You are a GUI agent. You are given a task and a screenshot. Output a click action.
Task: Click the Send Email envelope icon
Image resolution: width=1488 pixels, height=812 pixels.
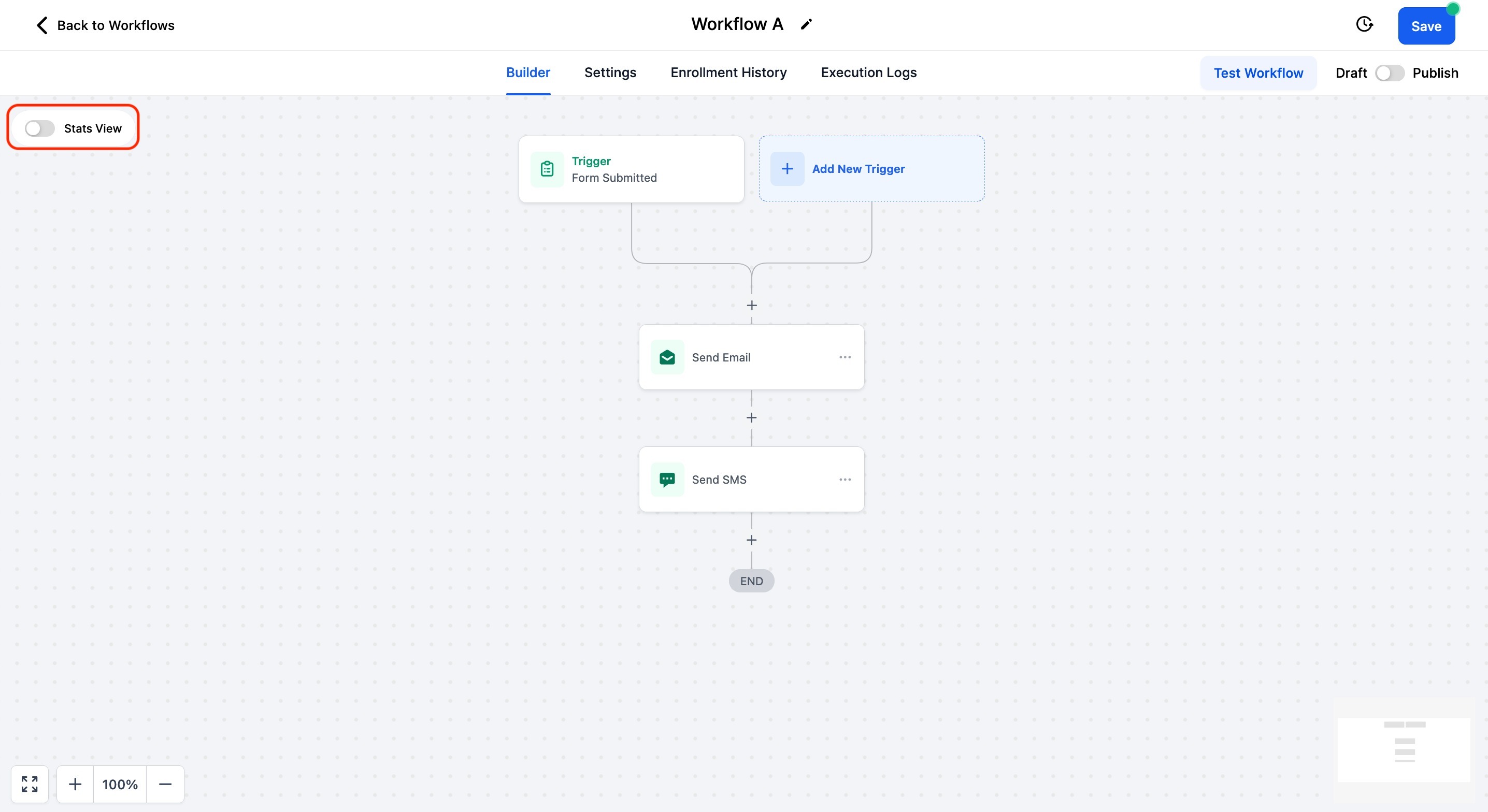[667, 357]
